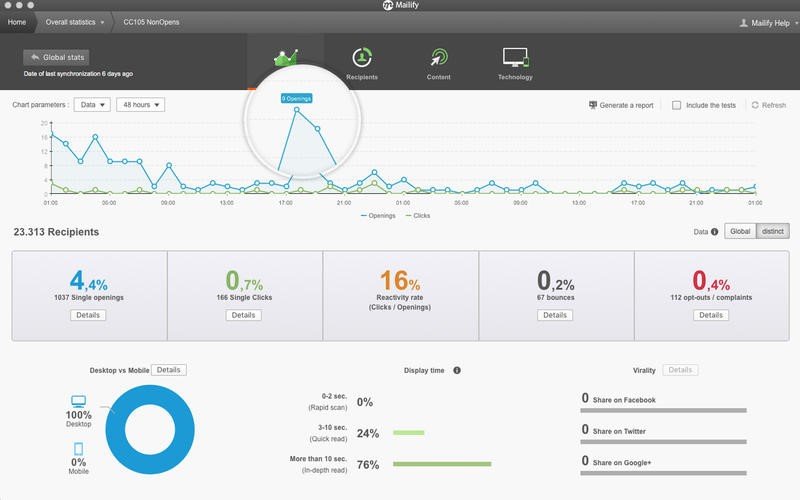Image resolution: width=800 pixels, height=500 pixels.
Task: Click the Display time info icon
Action: pos(457,370)
